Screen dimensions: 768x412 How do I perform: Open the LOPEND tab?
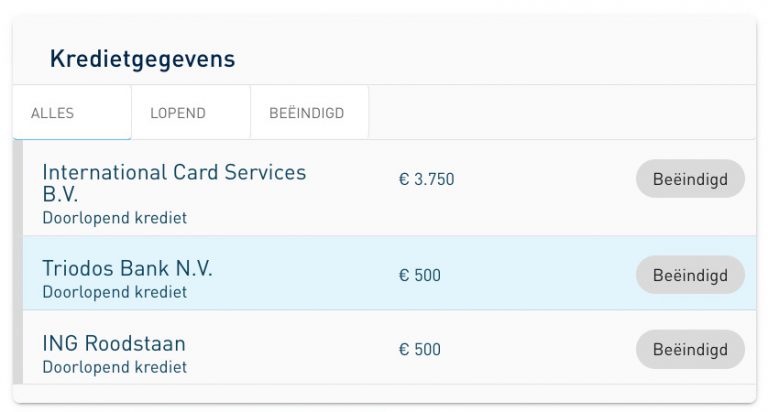click(191, 113)
